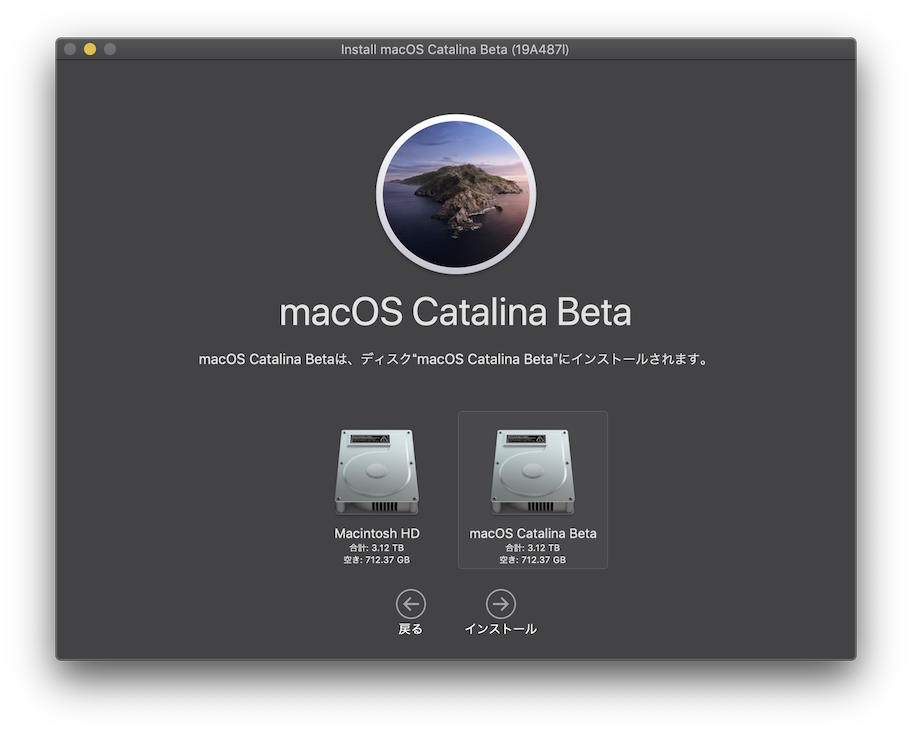Click Macintosh HD free 712.37 GB text

tap(377, 560)
